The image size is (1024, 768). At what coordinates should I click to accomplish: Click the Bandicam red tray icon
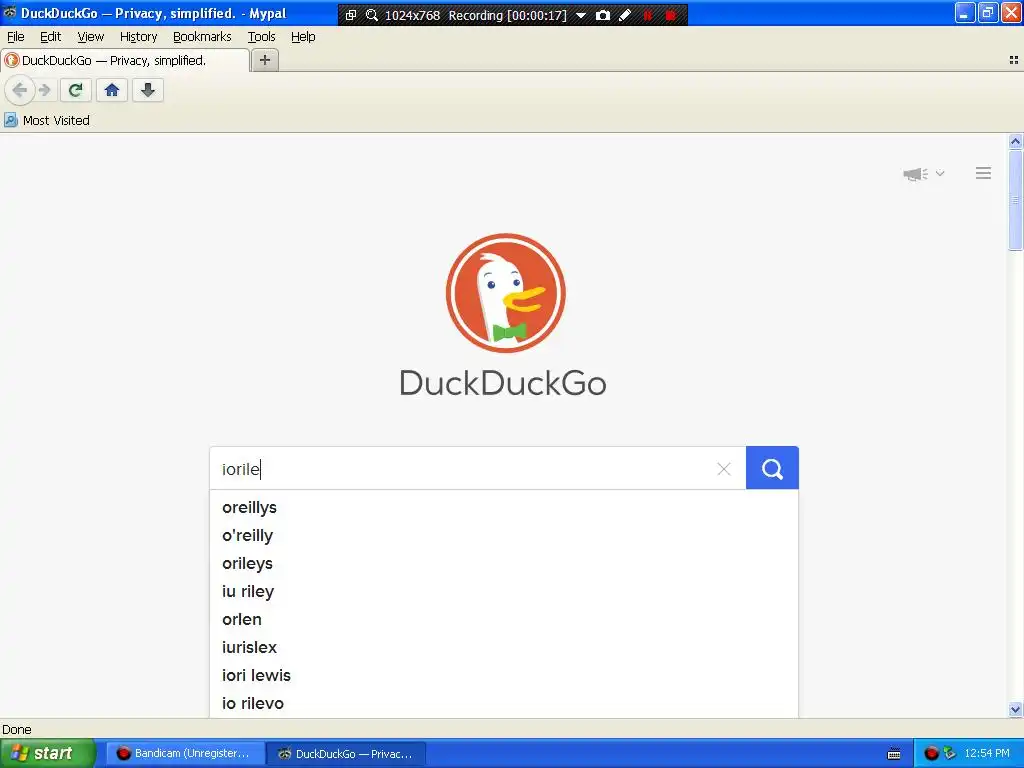click(931, 753)
